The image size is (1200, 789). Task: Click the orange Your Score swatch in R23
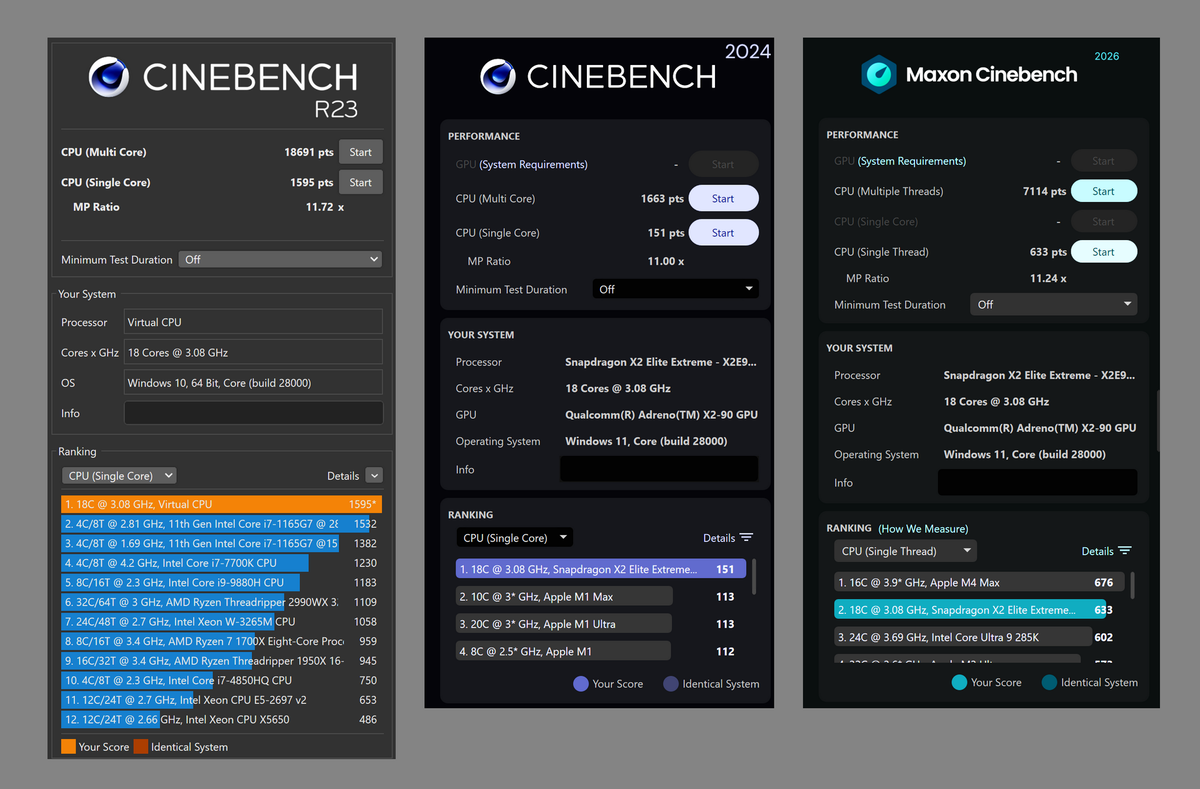[68, 747]
